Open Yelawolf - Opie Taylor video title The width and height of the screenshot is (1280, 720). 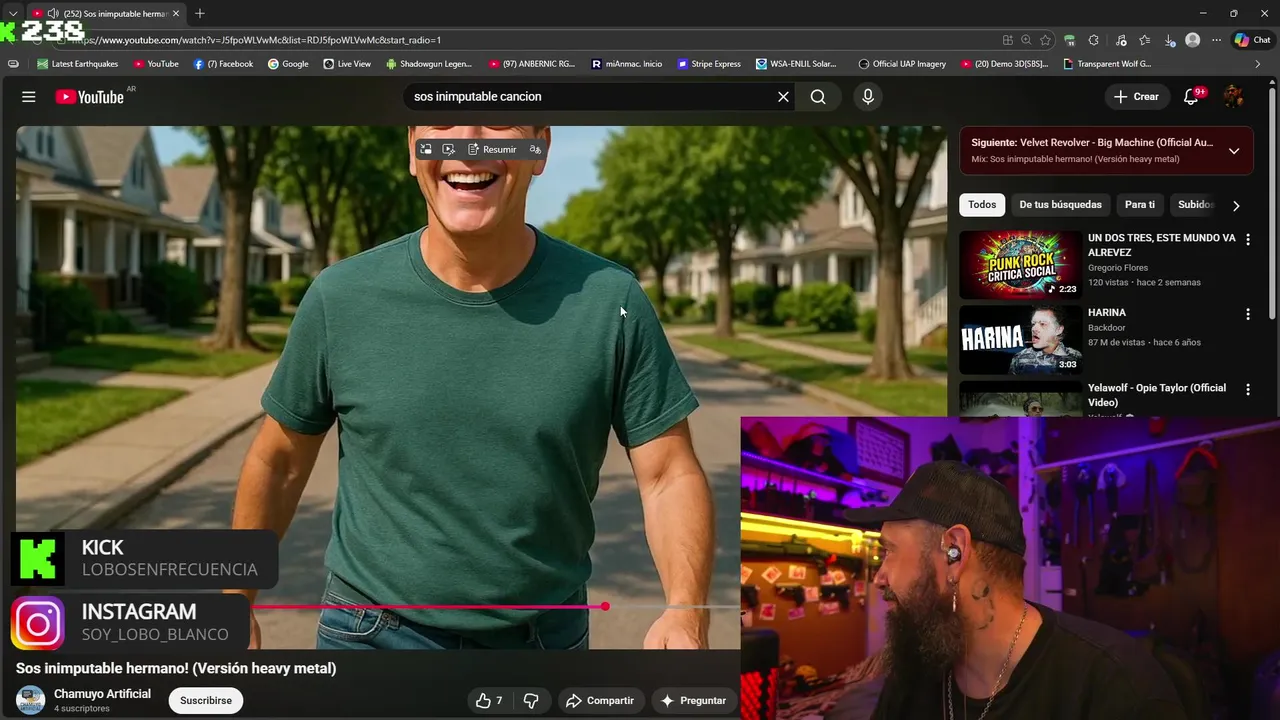[x=1157, y=395]
